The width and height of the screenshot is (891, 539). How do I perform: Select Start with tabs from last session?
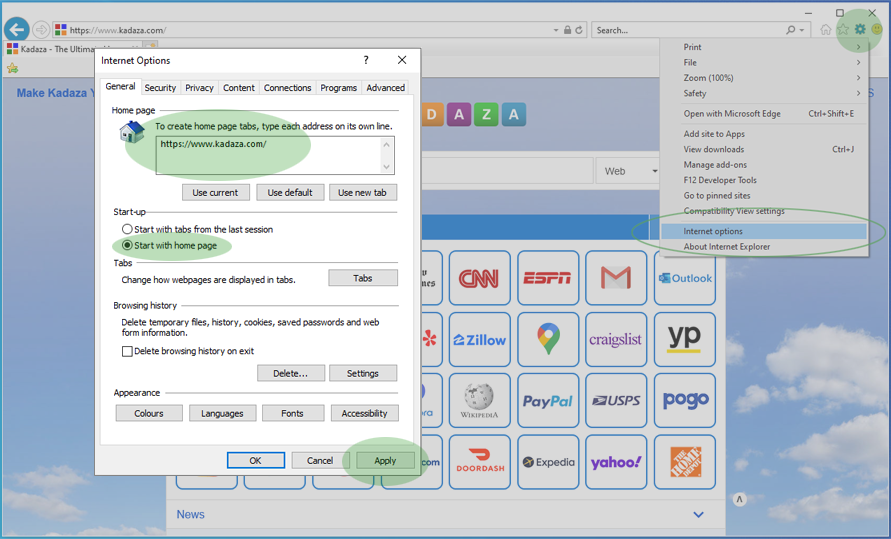pyautogui.click(x=127, y=229)
